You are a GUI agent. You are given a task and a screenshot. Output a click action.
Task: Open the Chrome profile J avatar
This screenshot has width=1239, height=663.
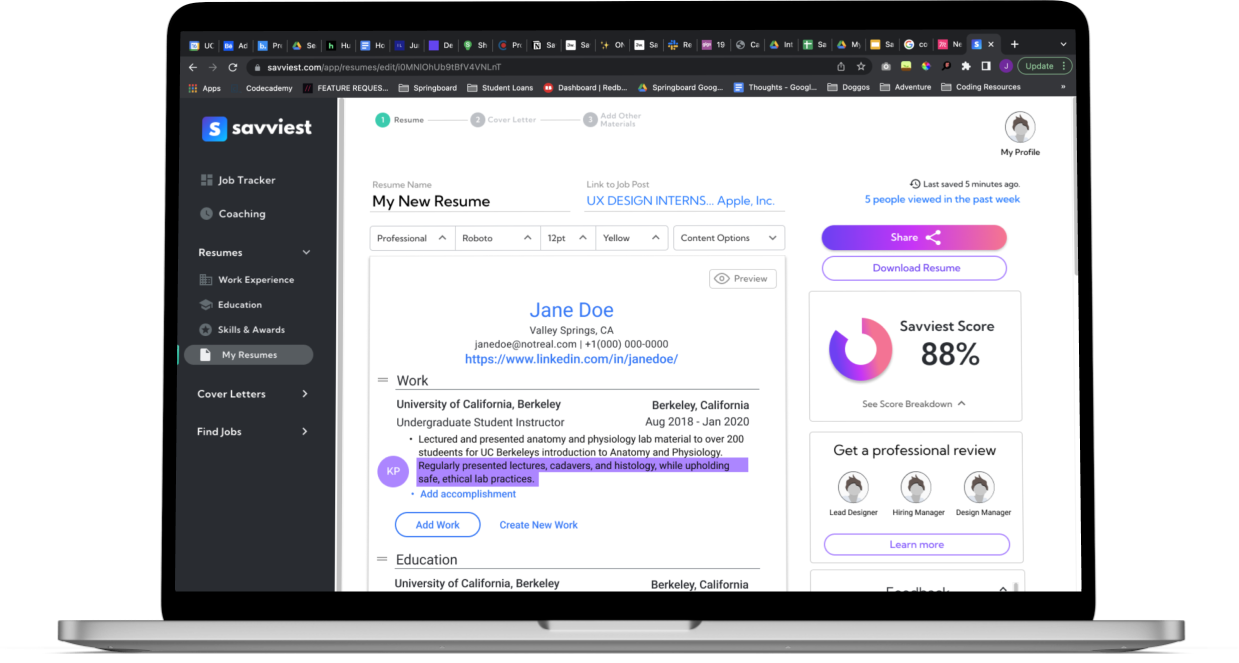(1006, 66)
